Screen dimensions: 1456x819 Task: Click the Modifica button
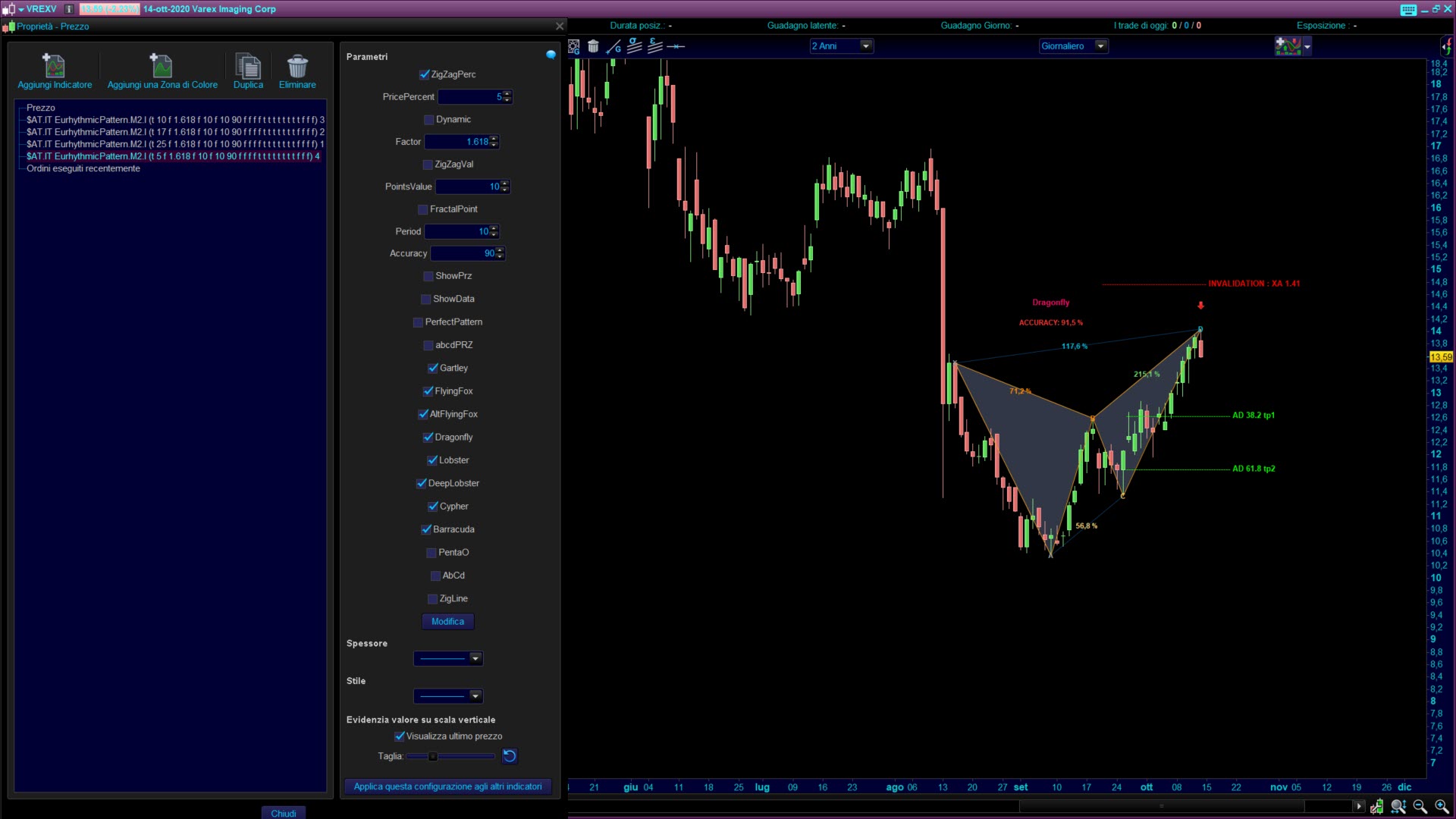click(x=447, y=622)
